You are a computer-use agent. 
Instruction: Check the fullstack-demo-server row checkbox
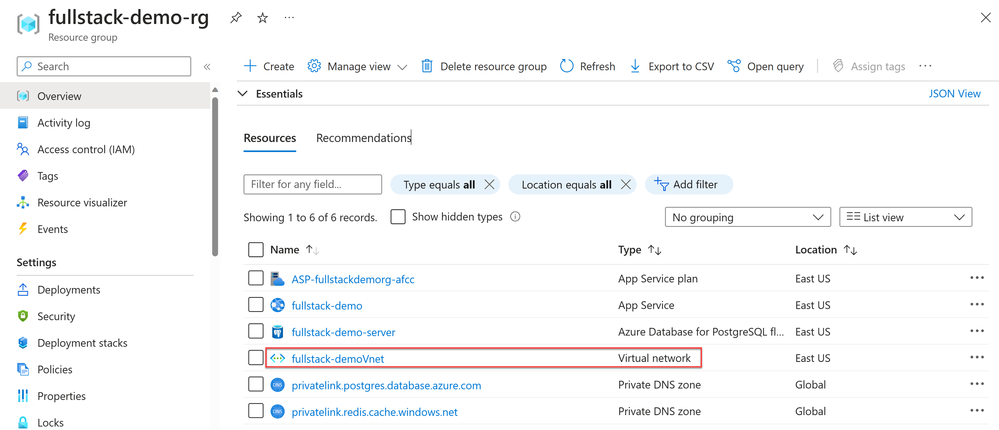[x=255, y=332]
